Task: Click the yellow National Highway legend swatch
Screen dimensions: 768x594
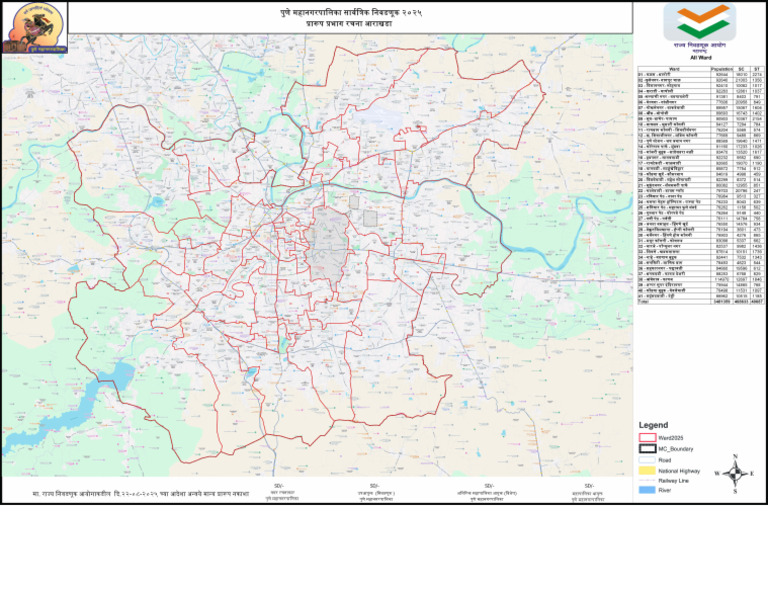Action: tap(647, 471)
